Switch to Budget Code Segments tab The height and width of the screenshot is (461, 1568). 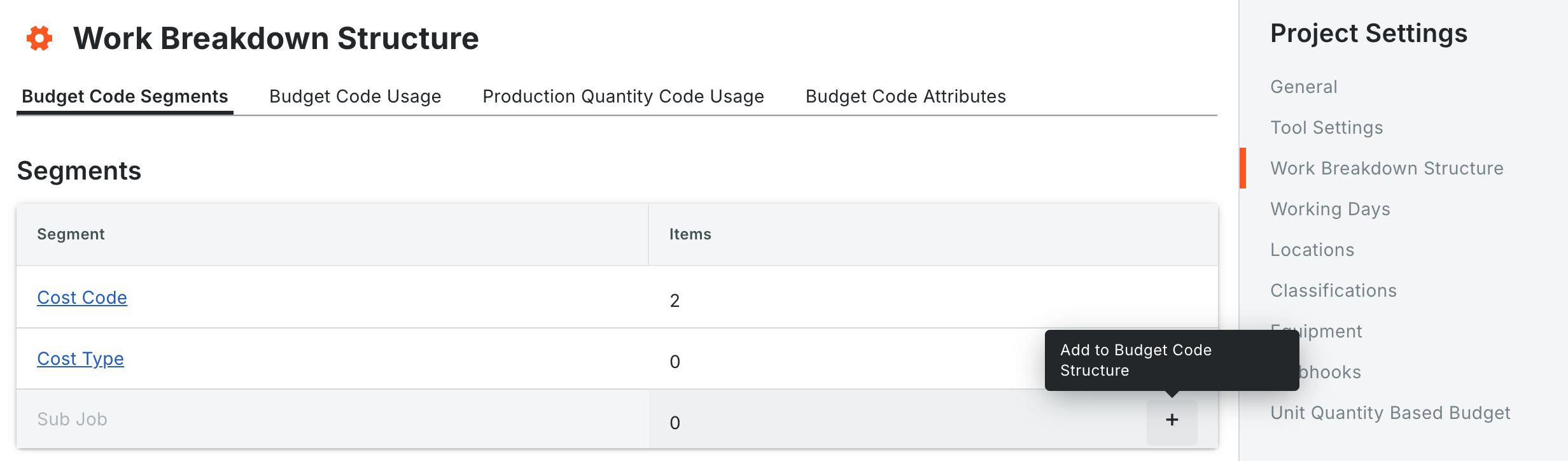(125, 96)
